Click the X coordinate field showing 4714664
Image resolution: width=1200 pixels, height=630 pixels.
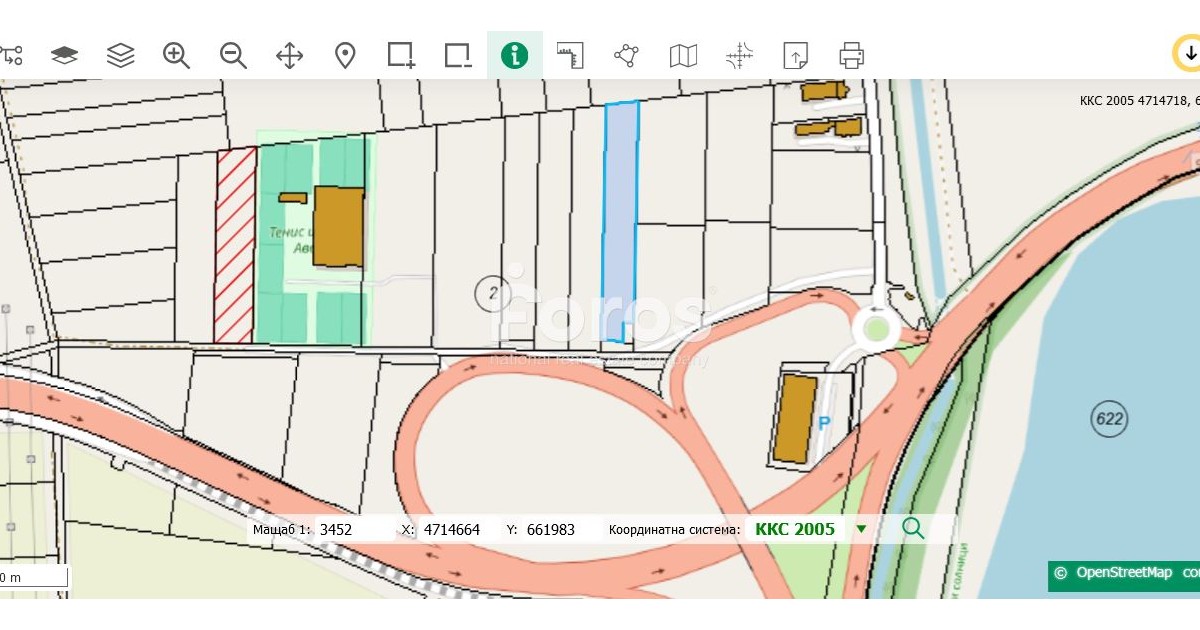pyautogui.click(x=458, y=529)
